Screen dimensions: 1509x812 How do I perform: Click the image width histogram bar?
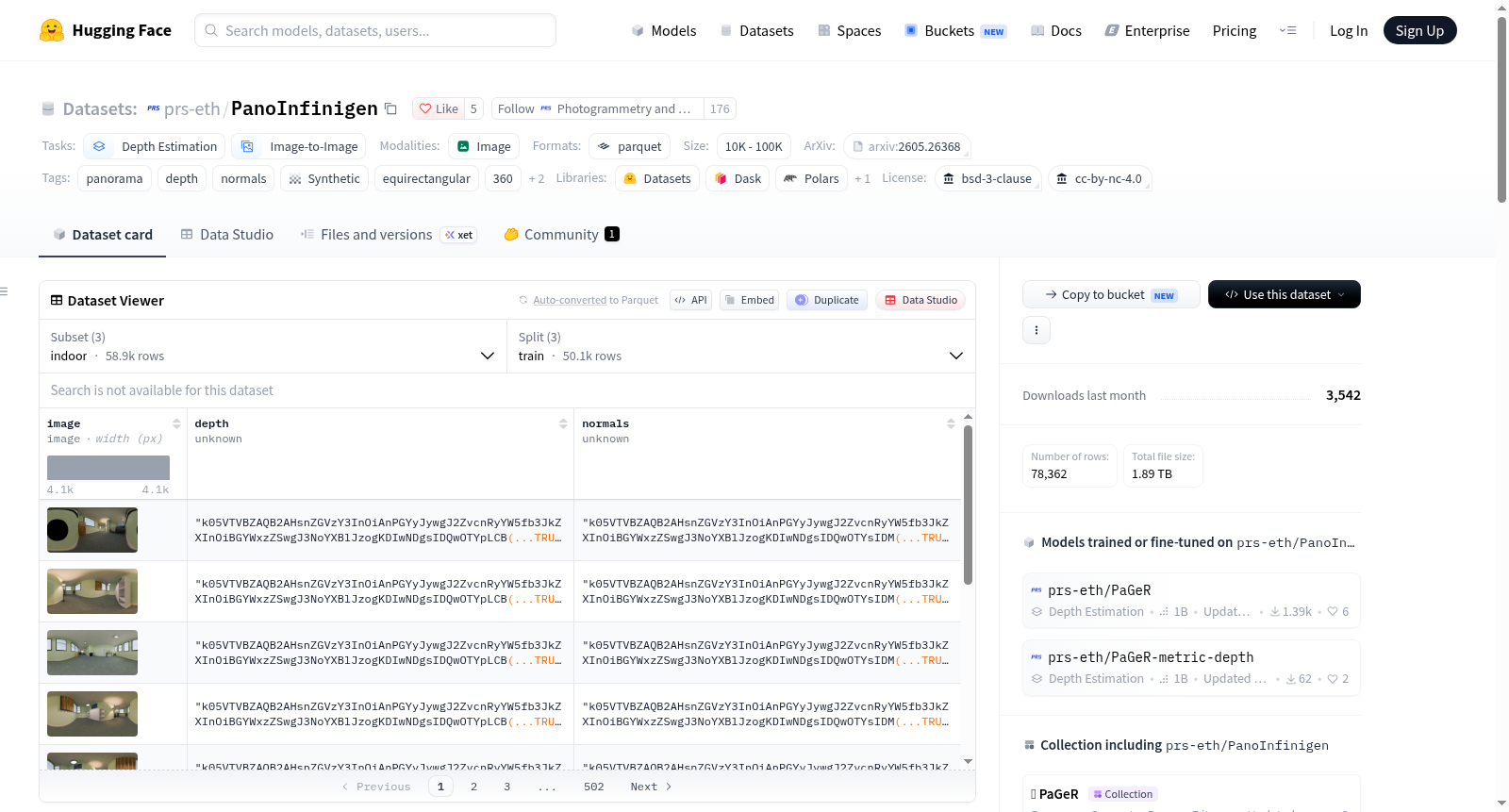(x=108, y=468)
